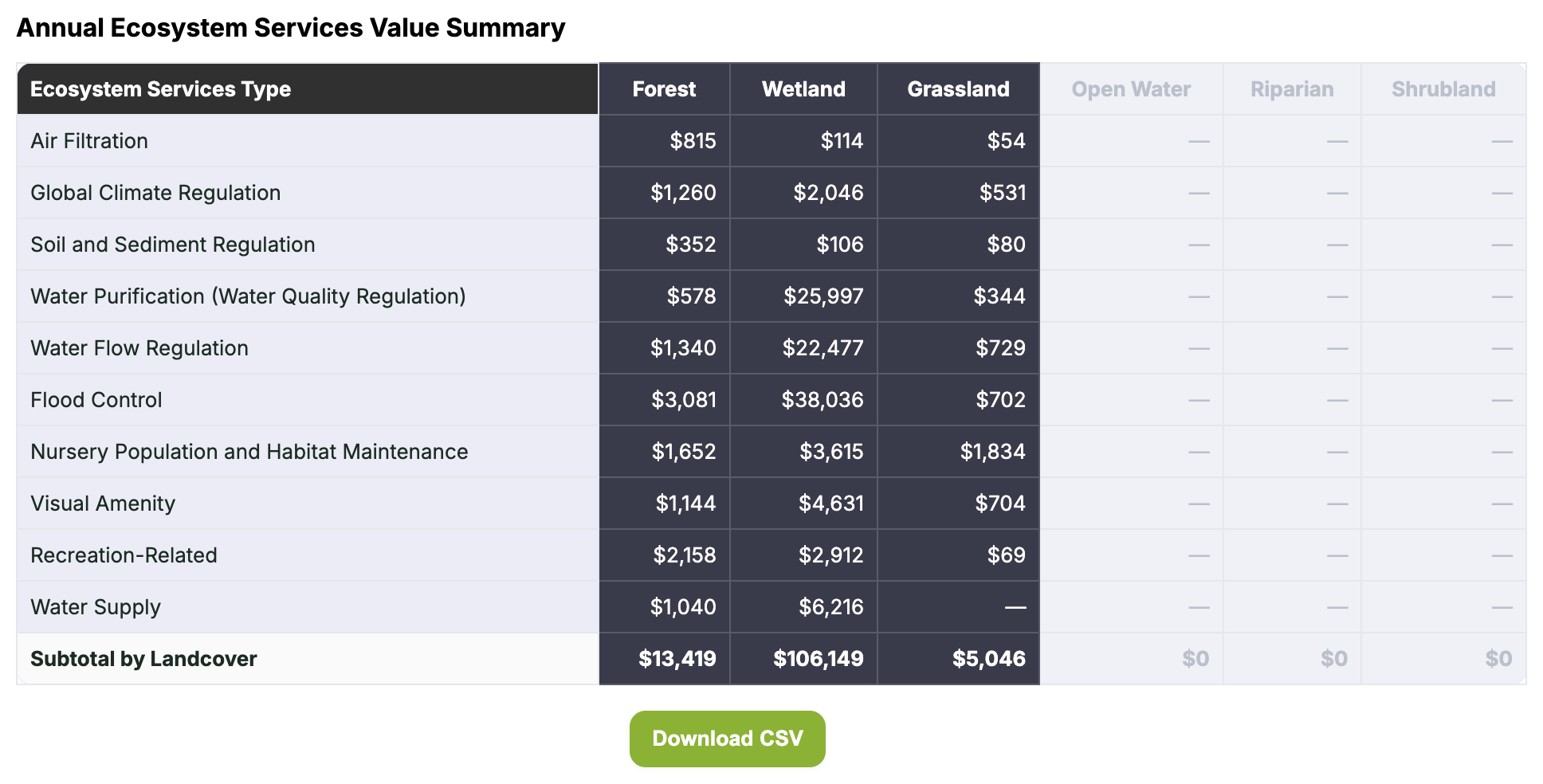Image resolution: width=1543 pixels, height=784 pixels.
Task: Click the $729 Grassland water flow value
Action: (x=1000, y=348)
